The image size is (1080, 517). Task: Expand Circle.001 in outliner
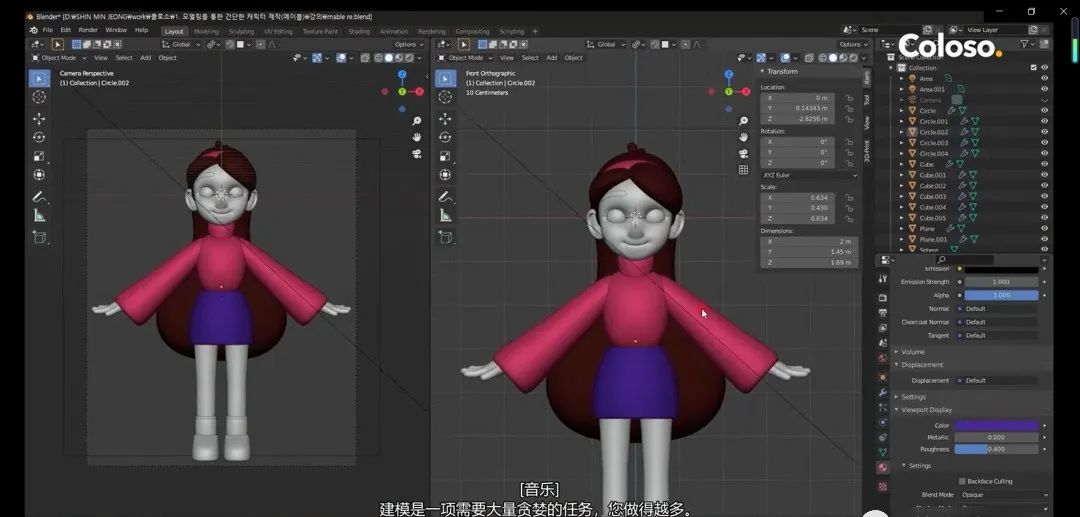coord(902,121)
